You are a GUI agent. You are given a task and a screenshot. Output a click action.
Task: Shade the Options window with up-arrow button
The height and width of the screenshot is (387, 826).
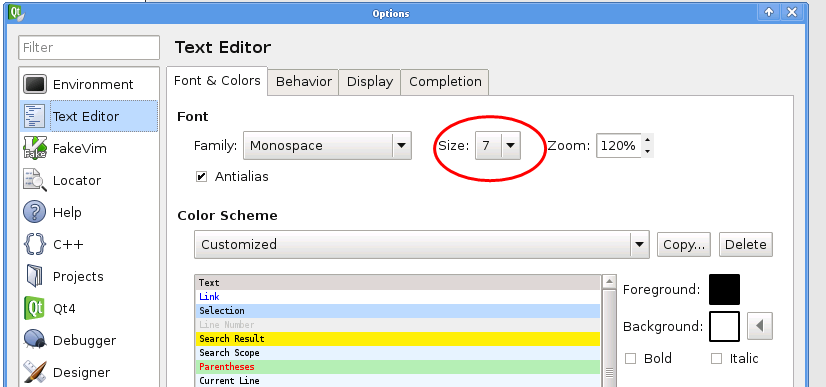769,13
